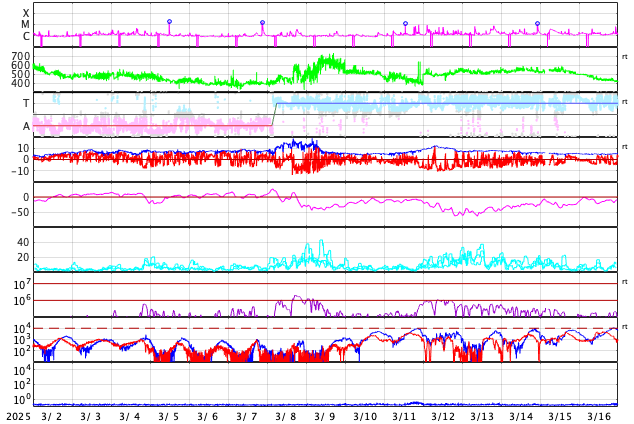Image resolution: width=634 pixels, height=424 pixels.
Task: Click the '3/ 8' date label
Action: 286,417
